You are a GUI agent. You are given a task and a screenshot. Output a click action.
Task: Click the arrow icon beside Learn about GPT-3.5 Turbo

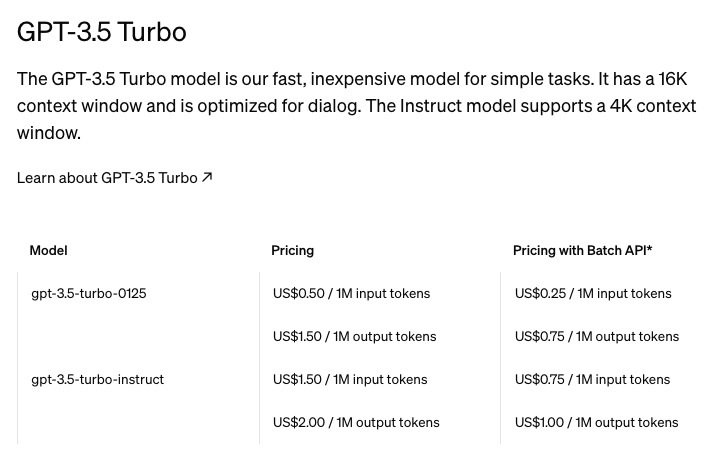click(207, 177)
